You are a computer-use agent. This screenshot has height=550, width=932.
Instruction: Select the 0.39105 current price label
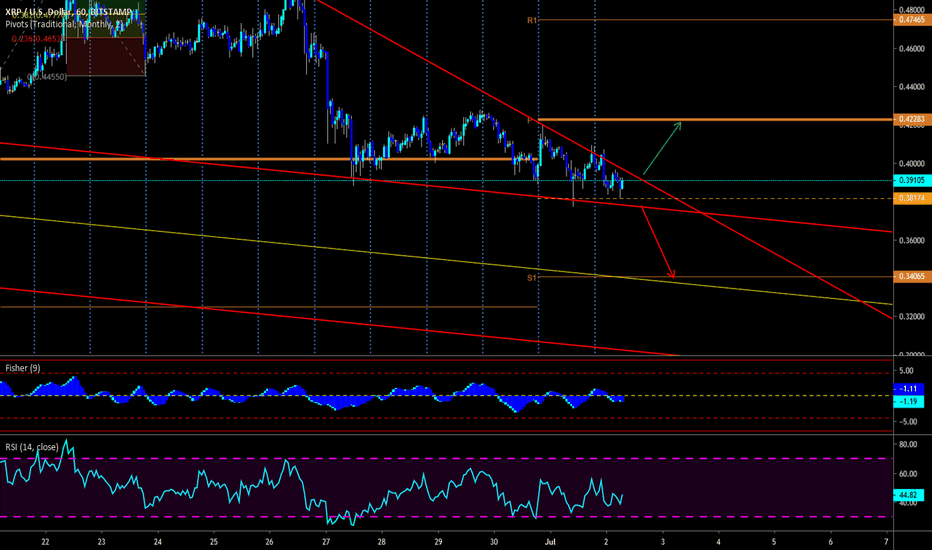[x=912, y=180]
